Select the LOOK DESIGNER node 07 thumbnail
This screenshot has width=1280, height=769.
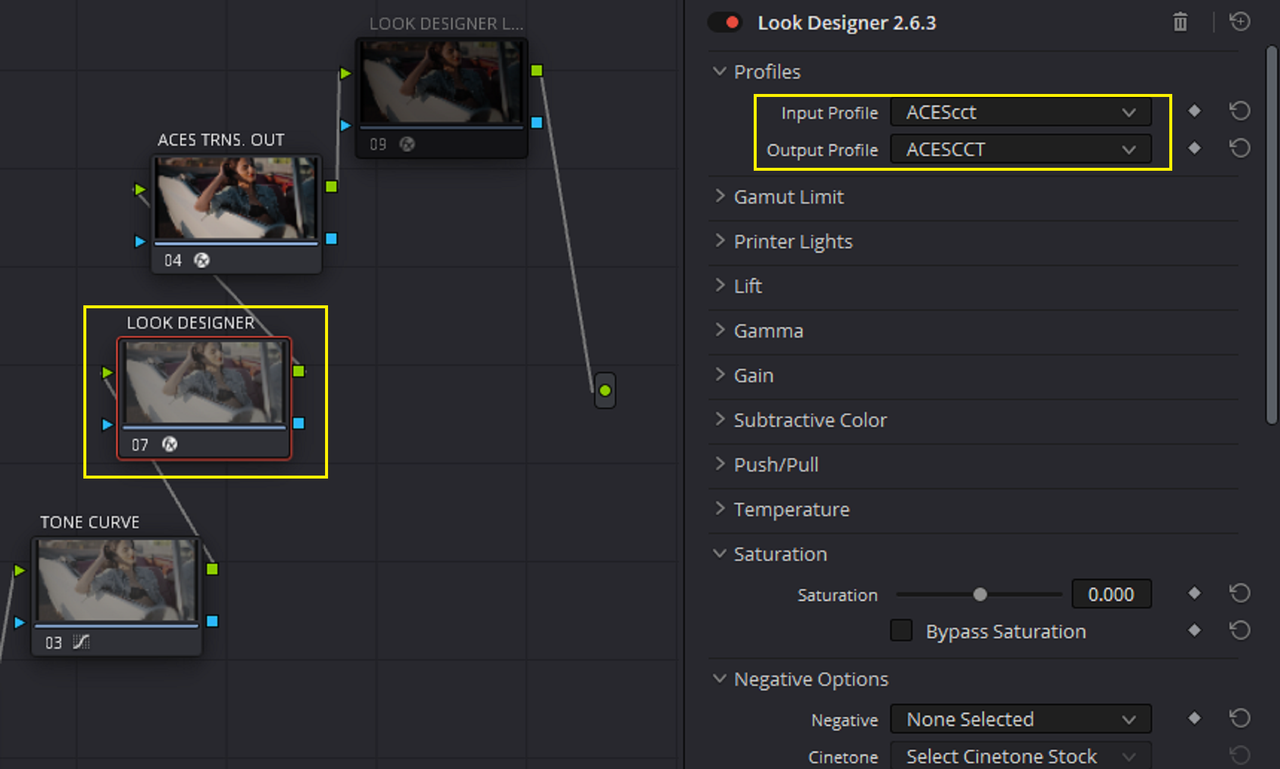tap(204, 384)
